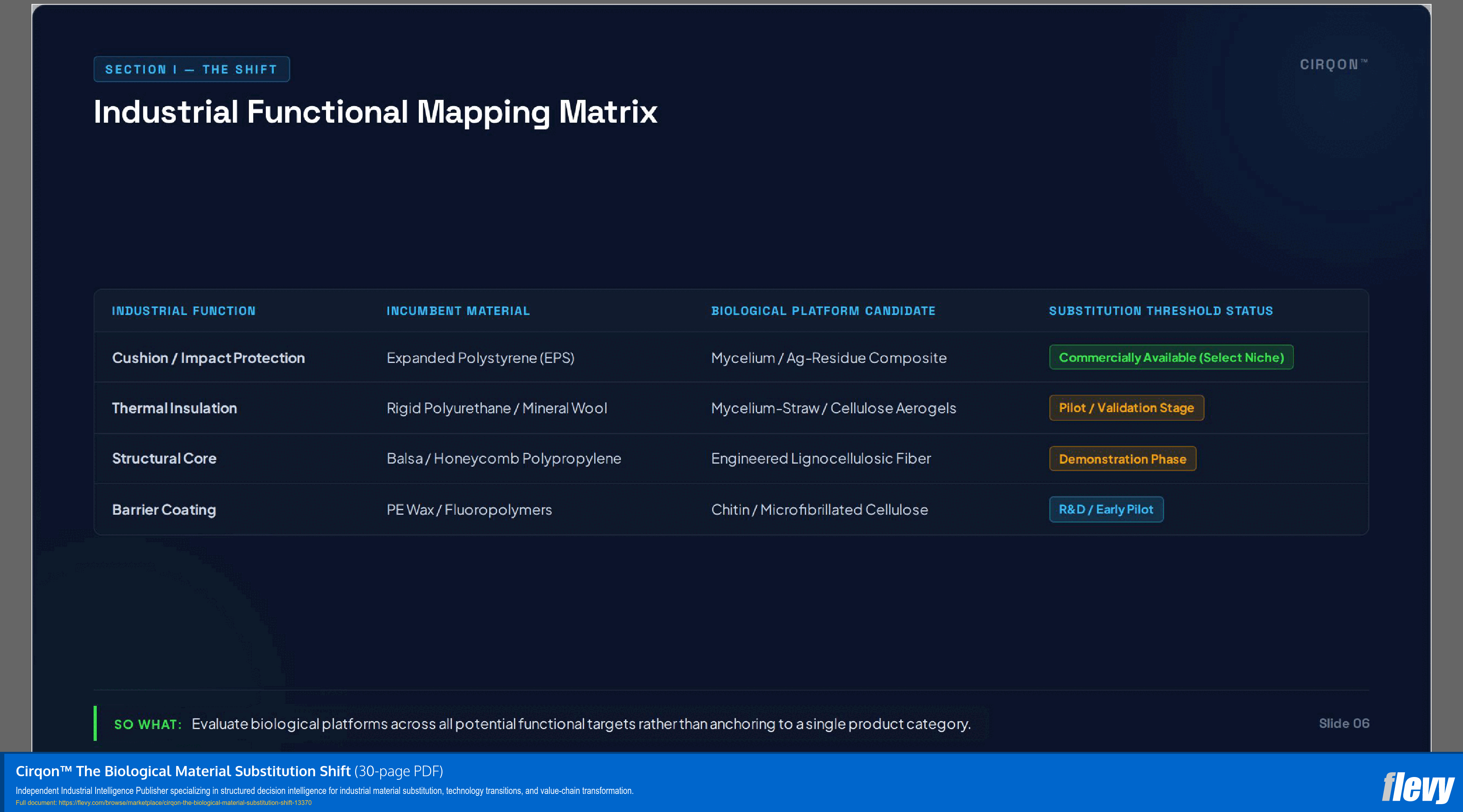Select the Thermal Insulation row label
Viewport: 1463px width, 812px height.
pyautogui.click(x=174, y=408)
